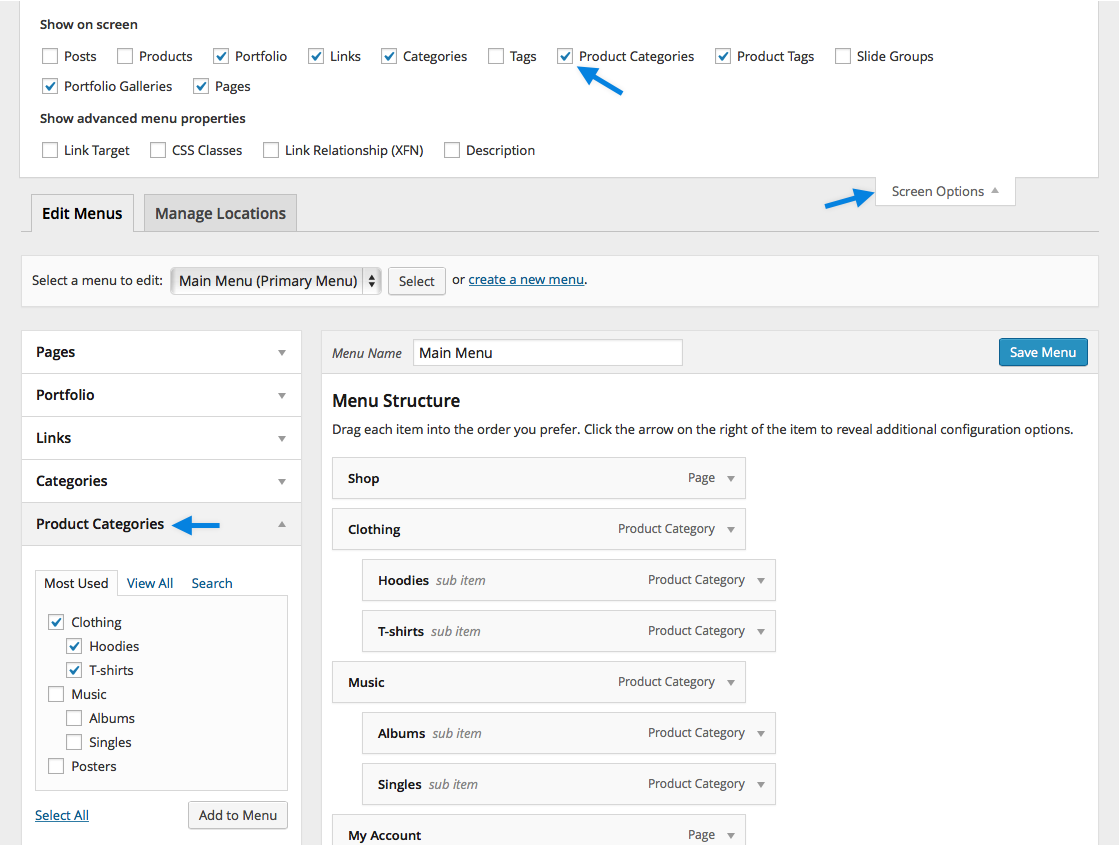This screenshot has height=845, width=1119.
Task: Uncheck the Portfolio screen option
Action: pyautogui.click(x=221, y=56)
